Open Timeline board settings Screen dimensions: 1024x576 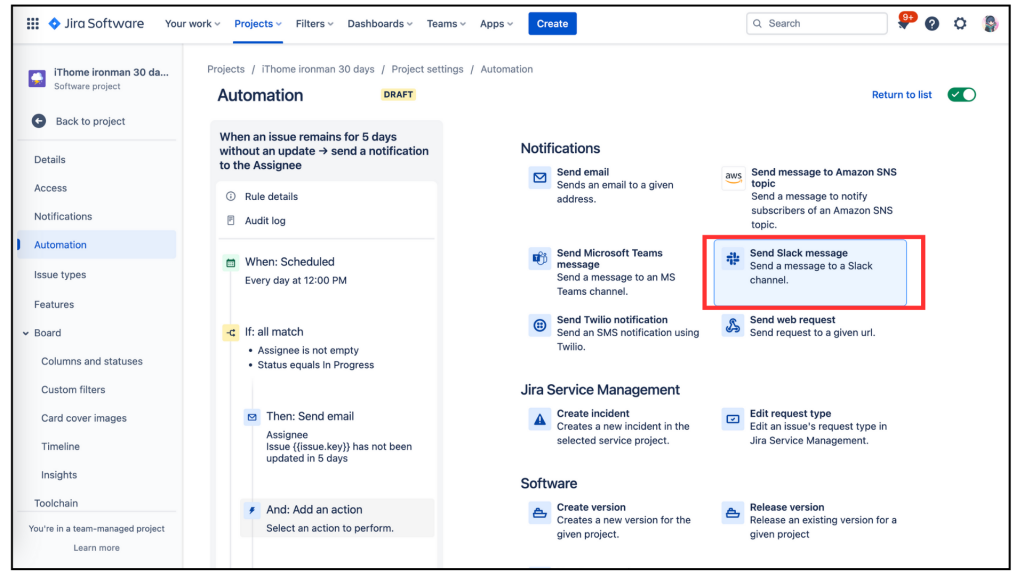(60, 447)
